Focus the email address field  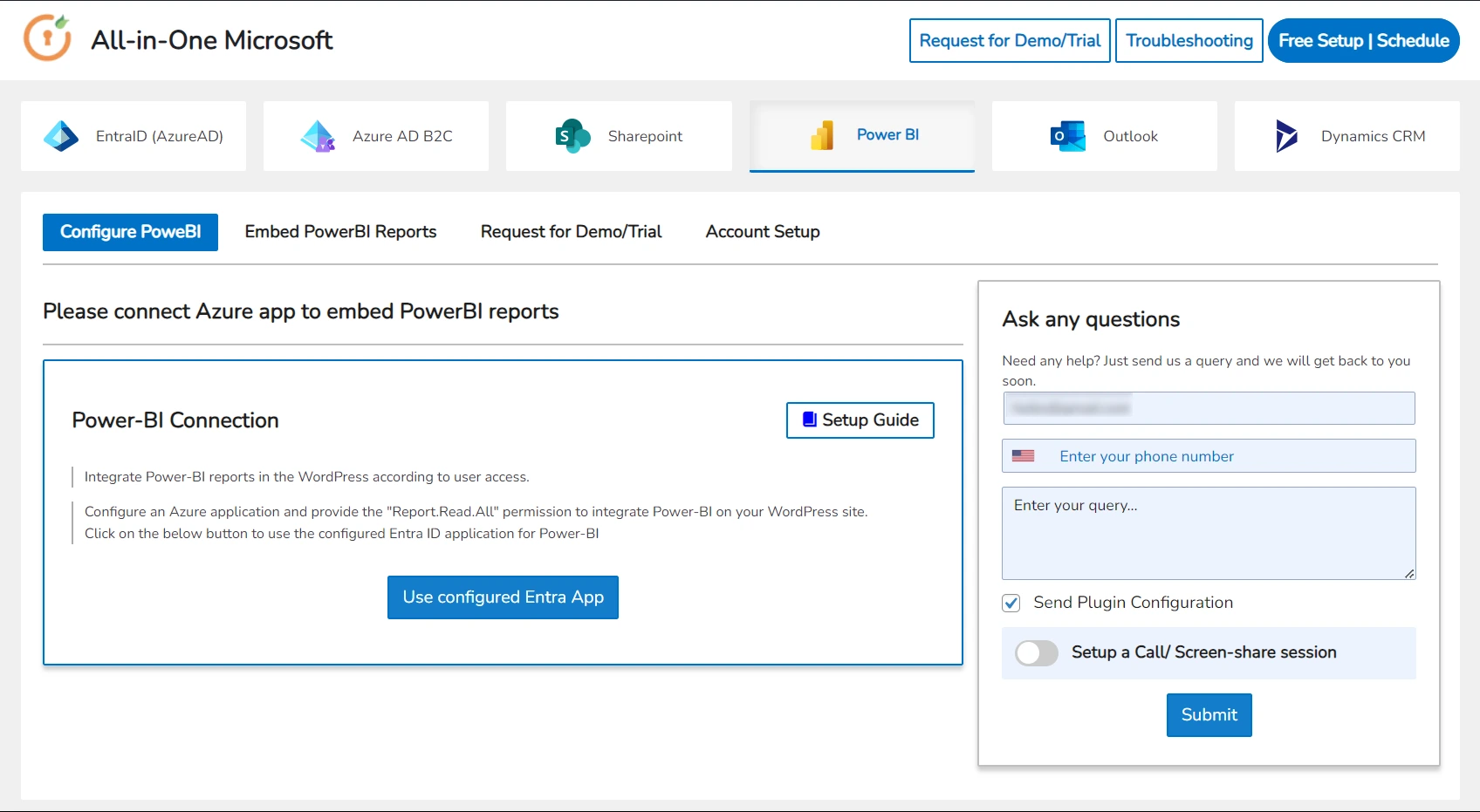pos(1209,408)
